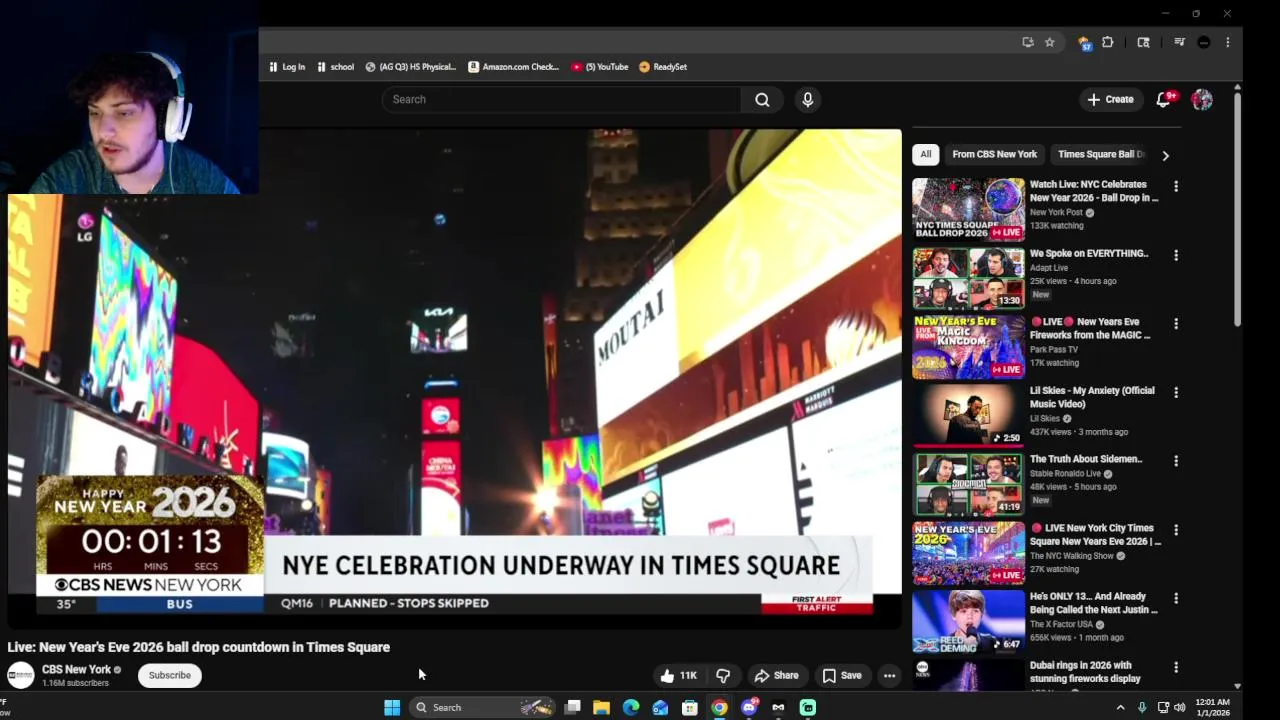Open YouTube notifications bell

pyautogui.click(x=1163, y=99)
